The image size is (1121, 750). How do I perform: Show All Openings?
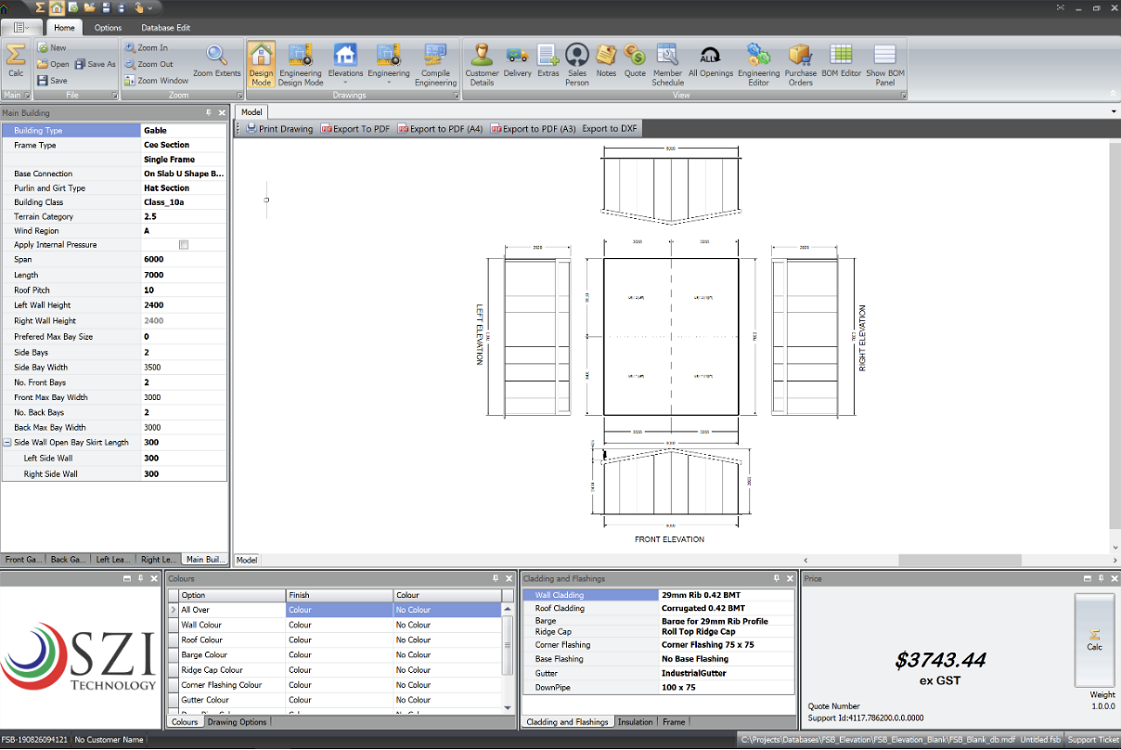pyautogui.click(x=711, y=61)
